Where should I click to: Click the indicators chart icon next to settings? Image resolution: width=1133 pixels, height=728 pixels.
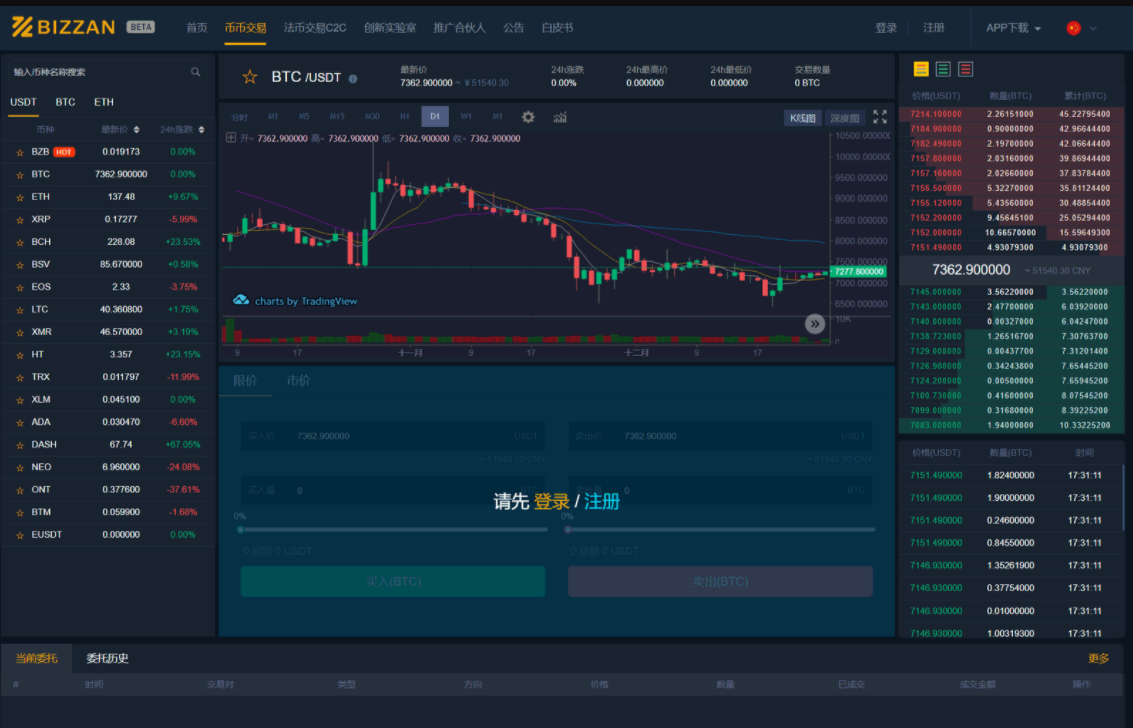point(560,117)
